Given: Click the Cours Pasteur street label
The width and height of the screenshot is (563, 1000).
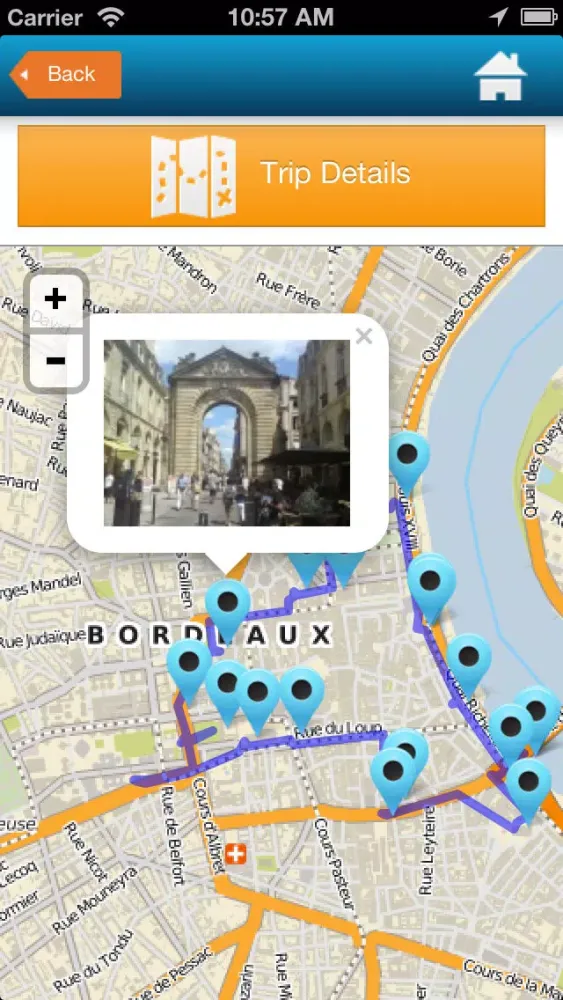Looking at the screenshot, I should (333, 865).
